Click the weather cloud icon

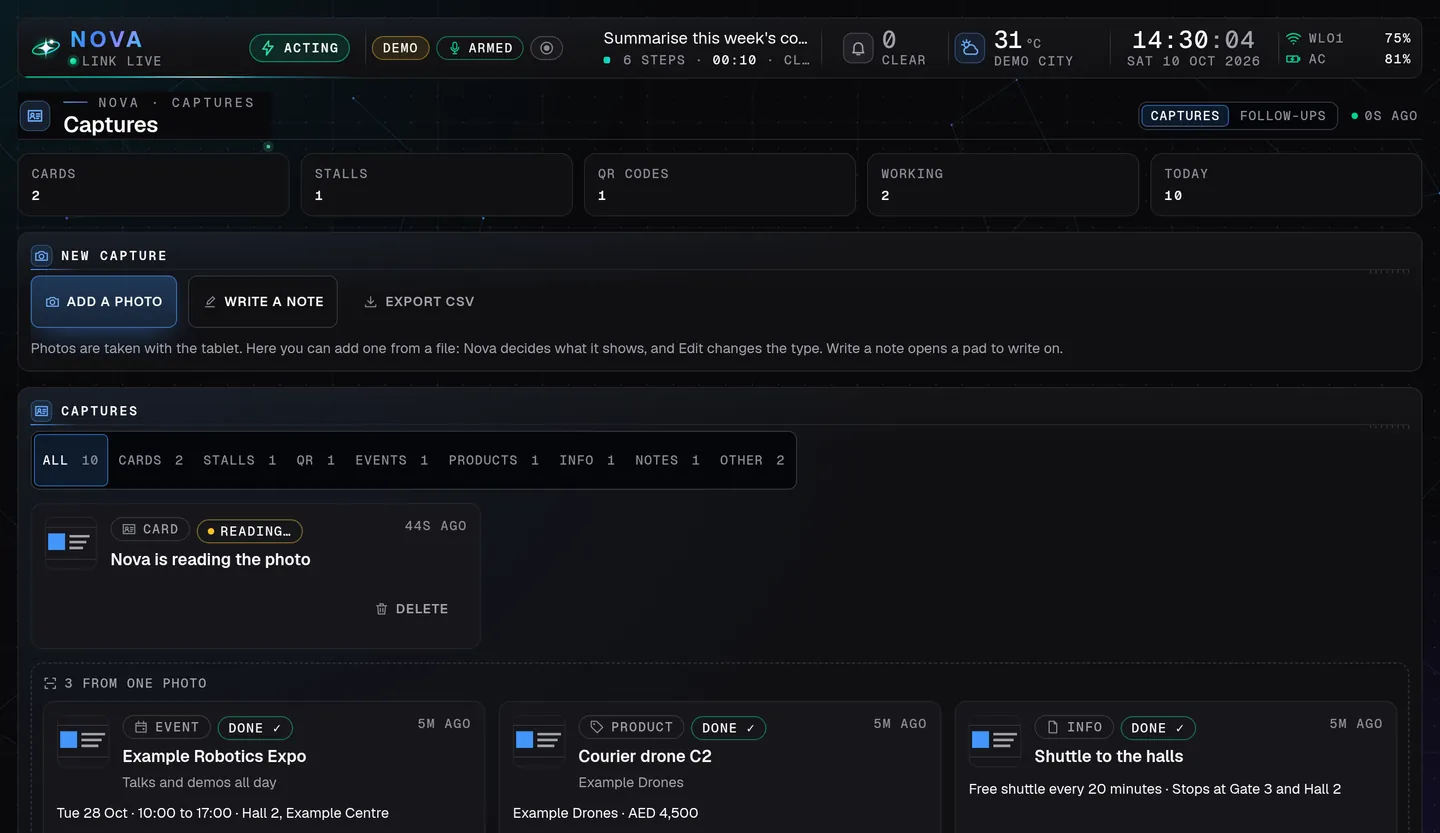[x=969, y=48]
